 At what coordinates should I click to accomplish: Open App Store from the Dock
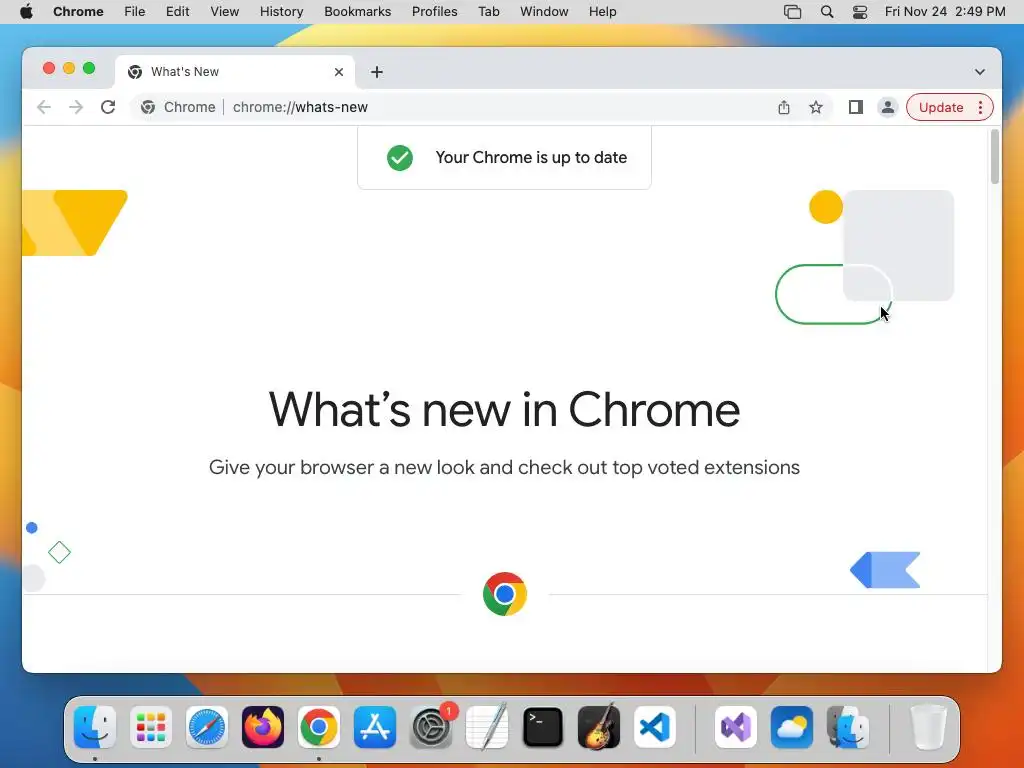[x=375, y=727]
